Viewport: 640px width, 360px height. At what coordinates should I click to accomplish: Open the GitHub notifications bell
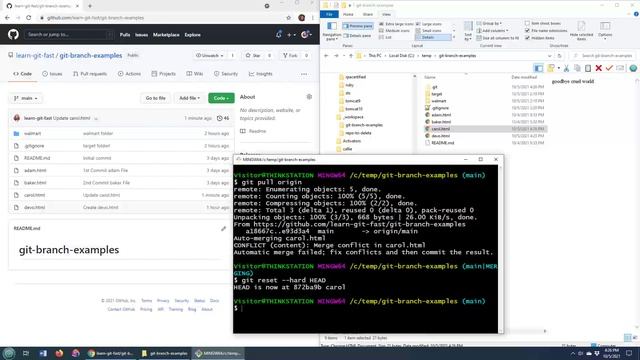click(x=279, y=35)
